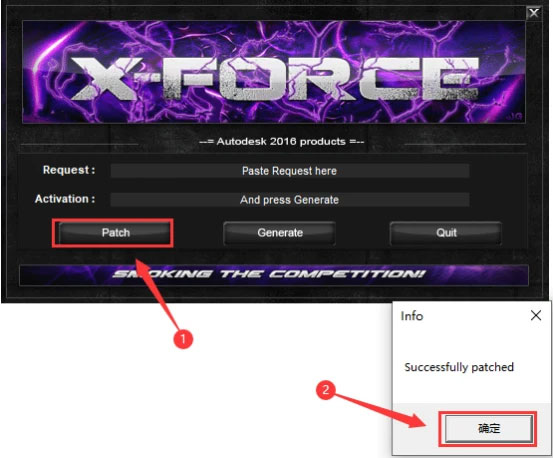Click the Info dialog title
This screenshot has width=554, height=458.
coord(412,316)
